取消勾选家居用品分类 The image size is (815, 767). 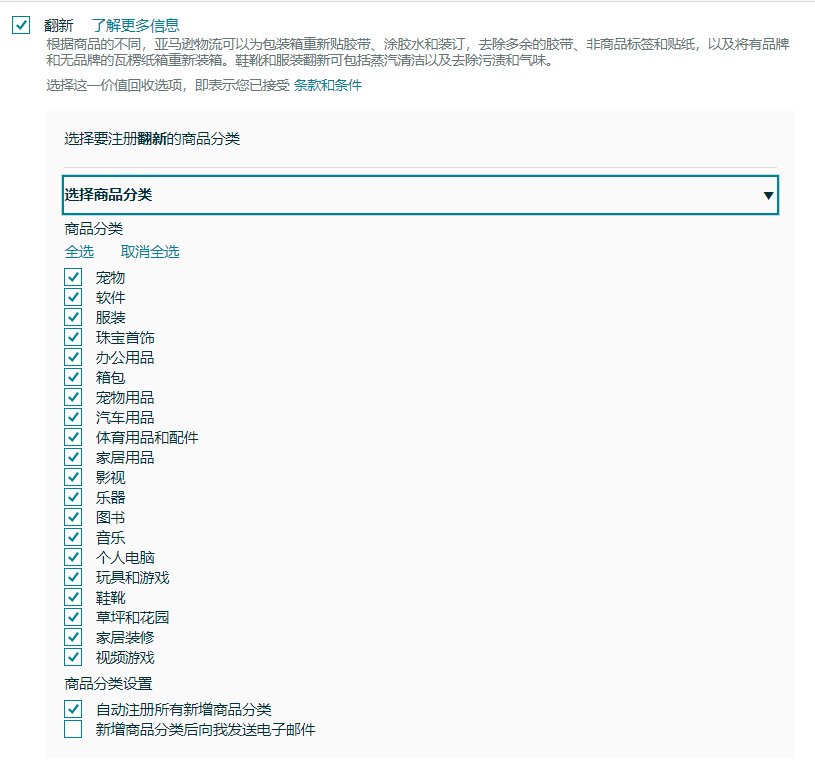(73, 457)
